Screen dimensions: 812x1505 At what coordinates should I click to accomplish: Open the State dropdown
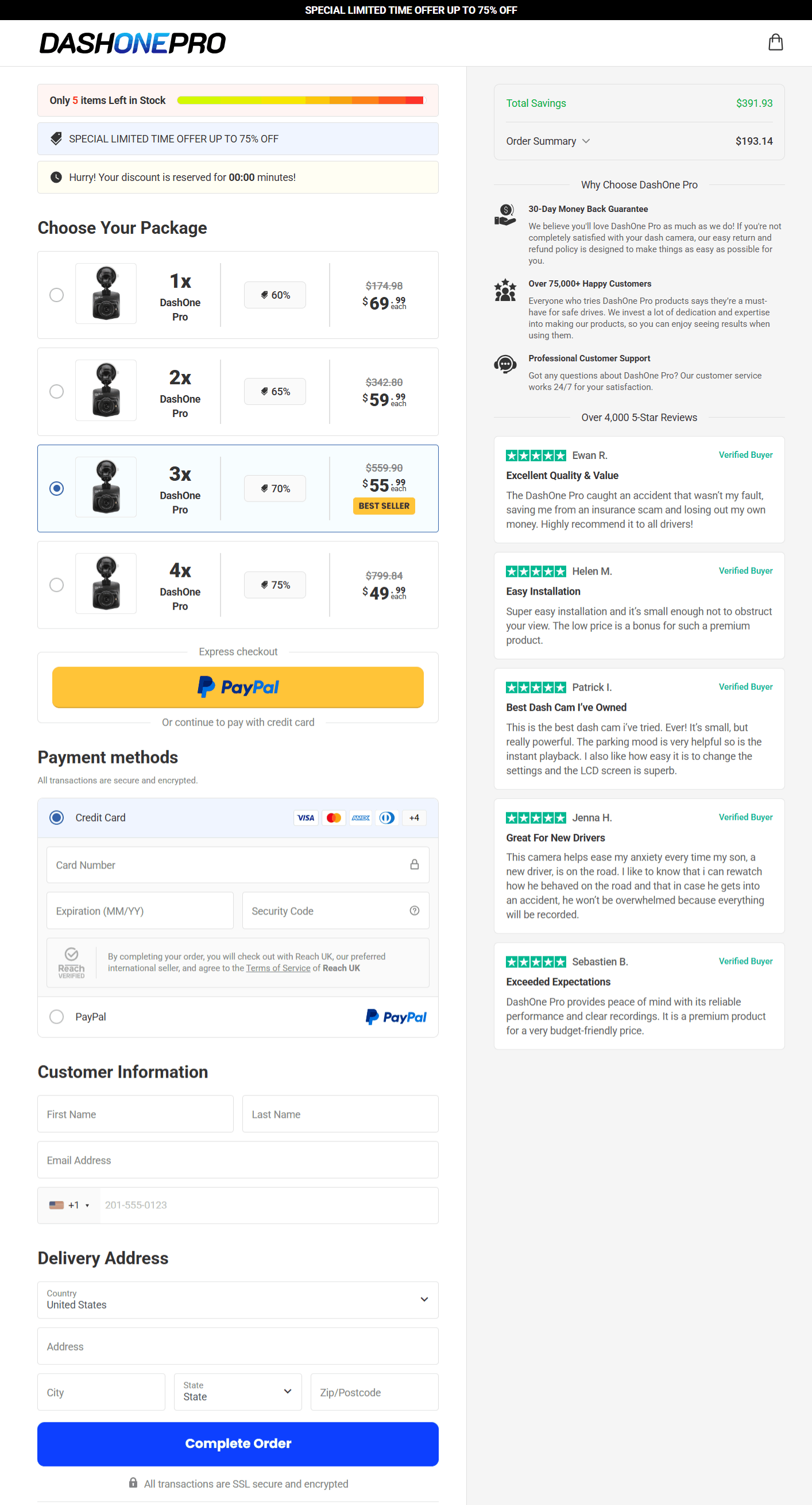pos(238,1392)
